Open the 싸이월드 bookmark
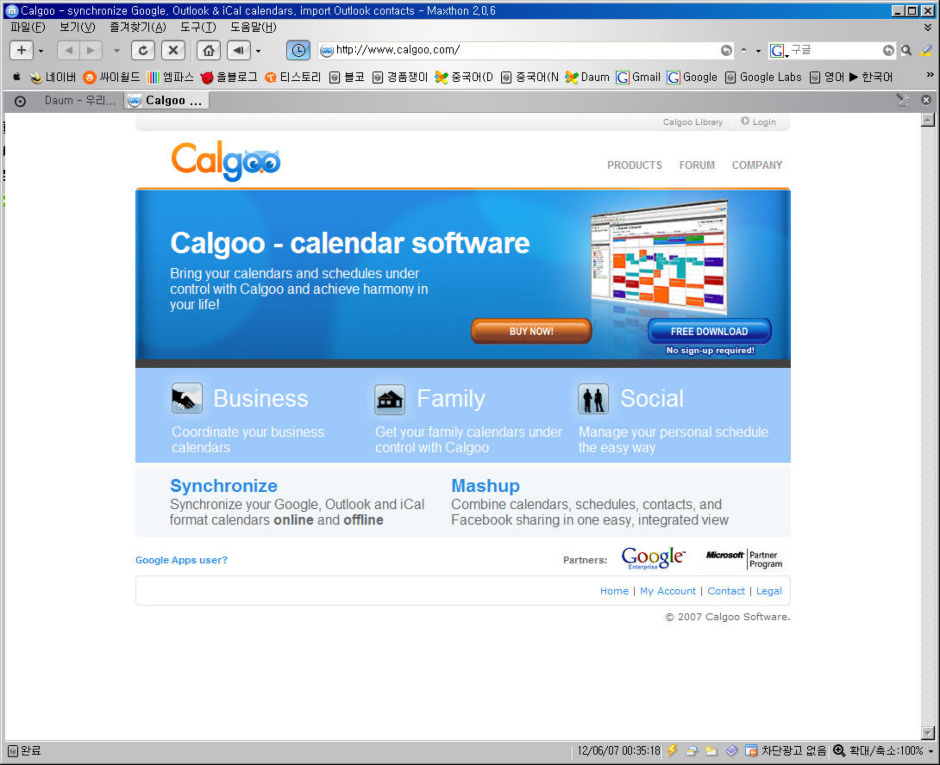This screenshot has width=940, height=765. (112, 77)
